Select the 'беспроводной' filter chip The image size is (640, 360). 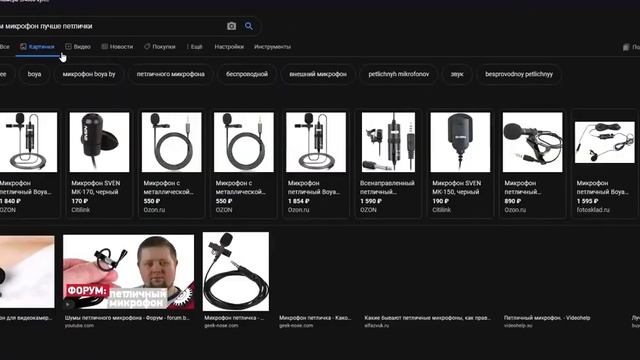pos(247,74)
